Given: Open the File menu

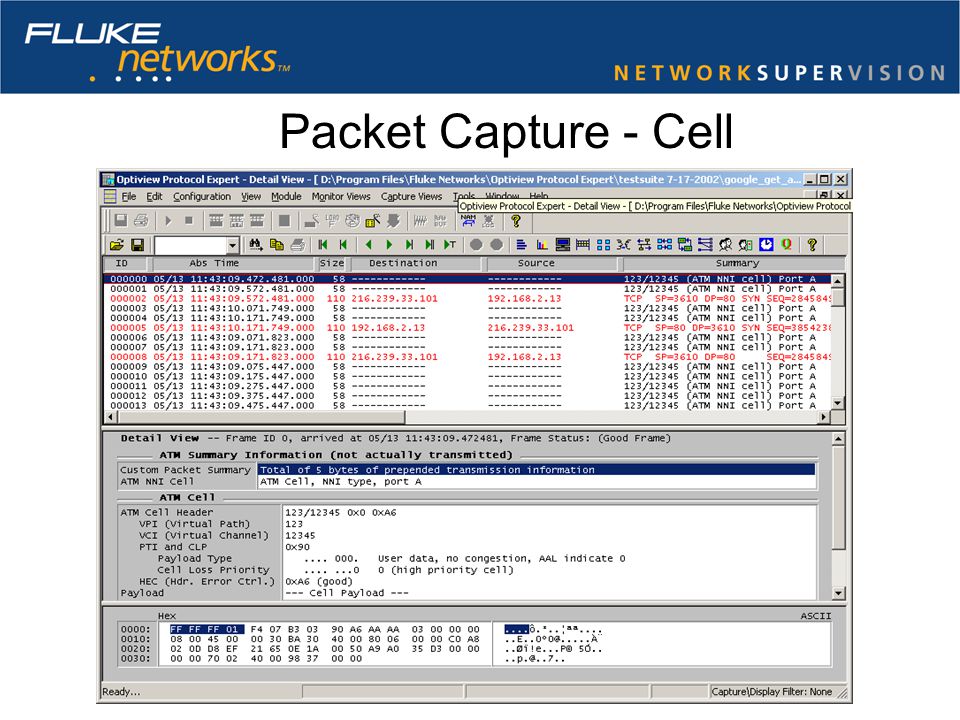Looking at the screenshot, I should [129, 197].
